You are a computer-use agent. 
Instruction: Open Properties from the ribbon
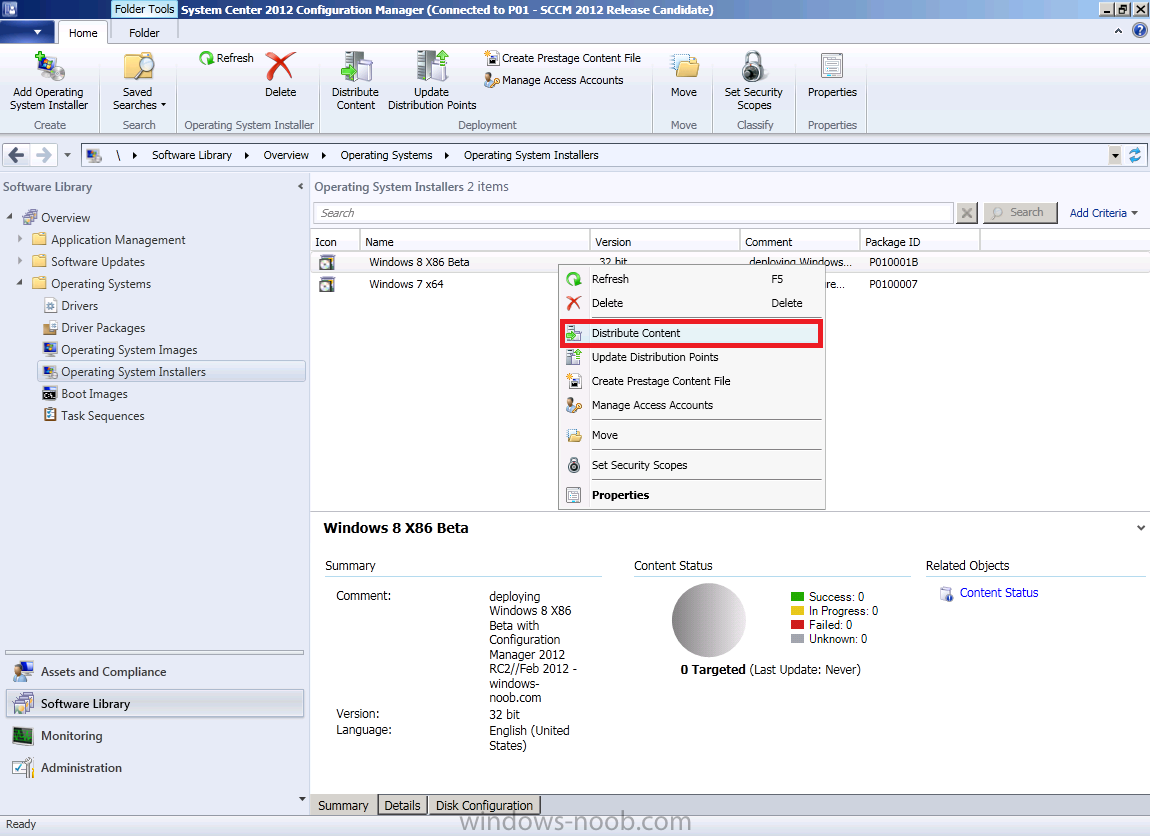[x=832, y=75]
